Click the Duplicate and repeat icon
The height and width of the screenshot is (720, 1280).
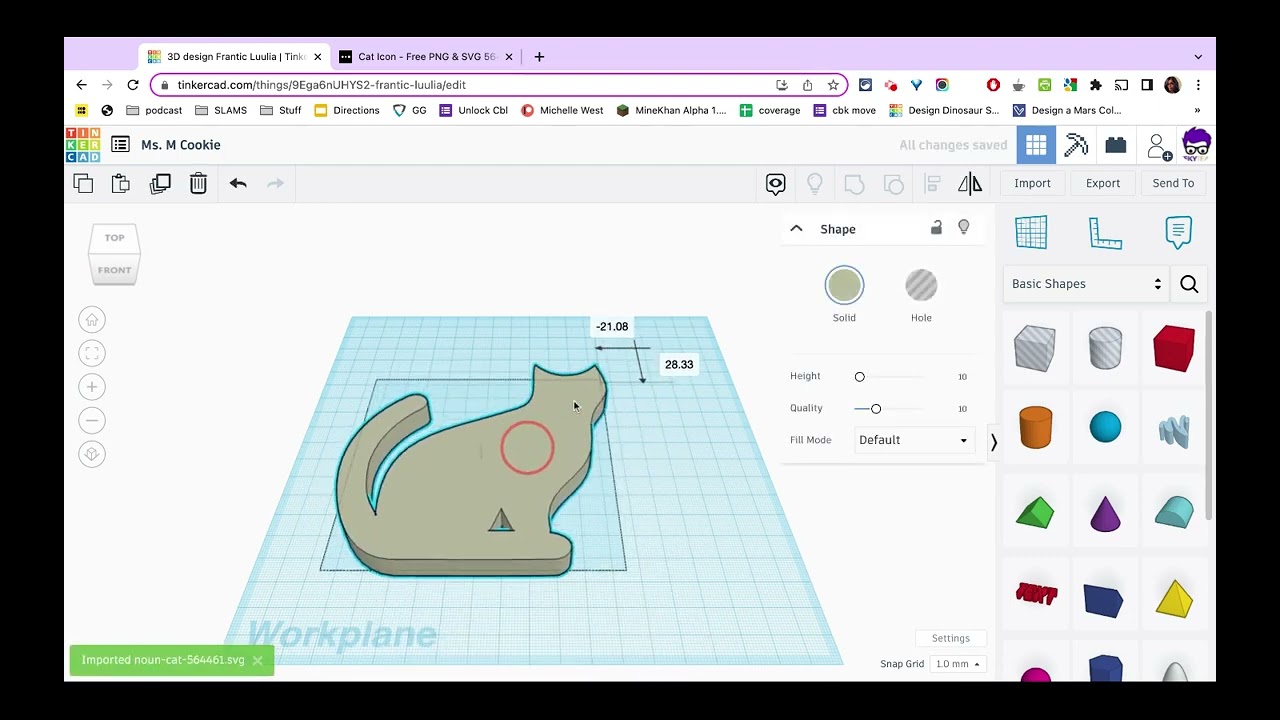[160, 183]
